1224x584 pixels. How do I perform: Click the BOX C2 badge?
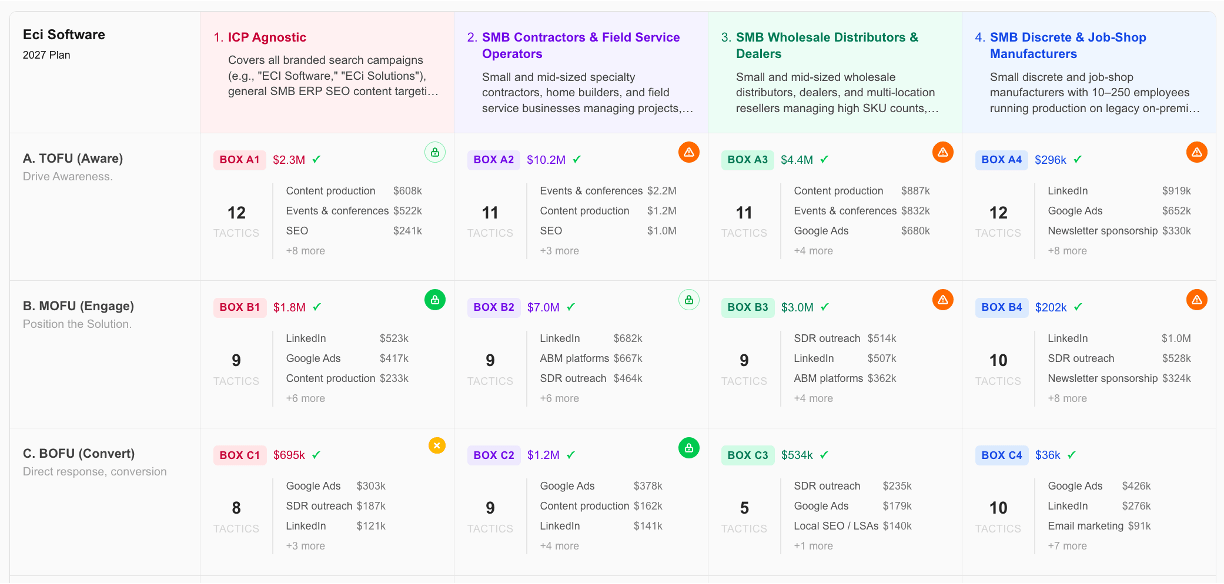(x=494, y=455)
